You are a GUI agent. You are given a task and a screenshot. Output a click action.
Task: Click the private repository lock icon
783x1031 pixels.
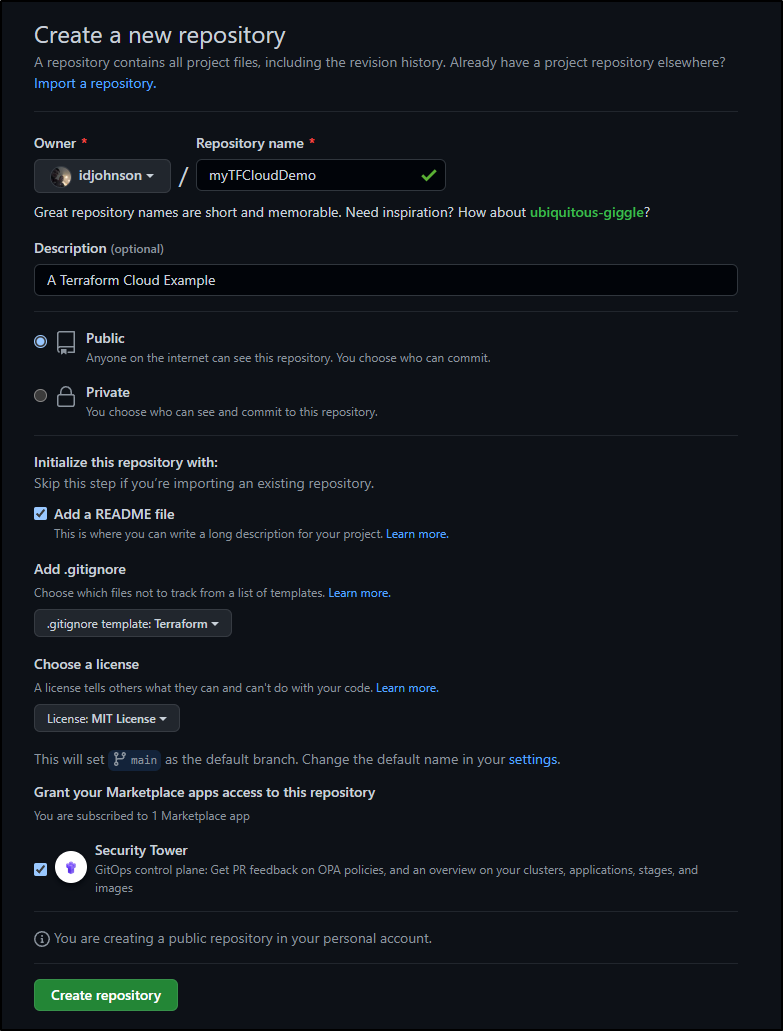click(66, 396)
